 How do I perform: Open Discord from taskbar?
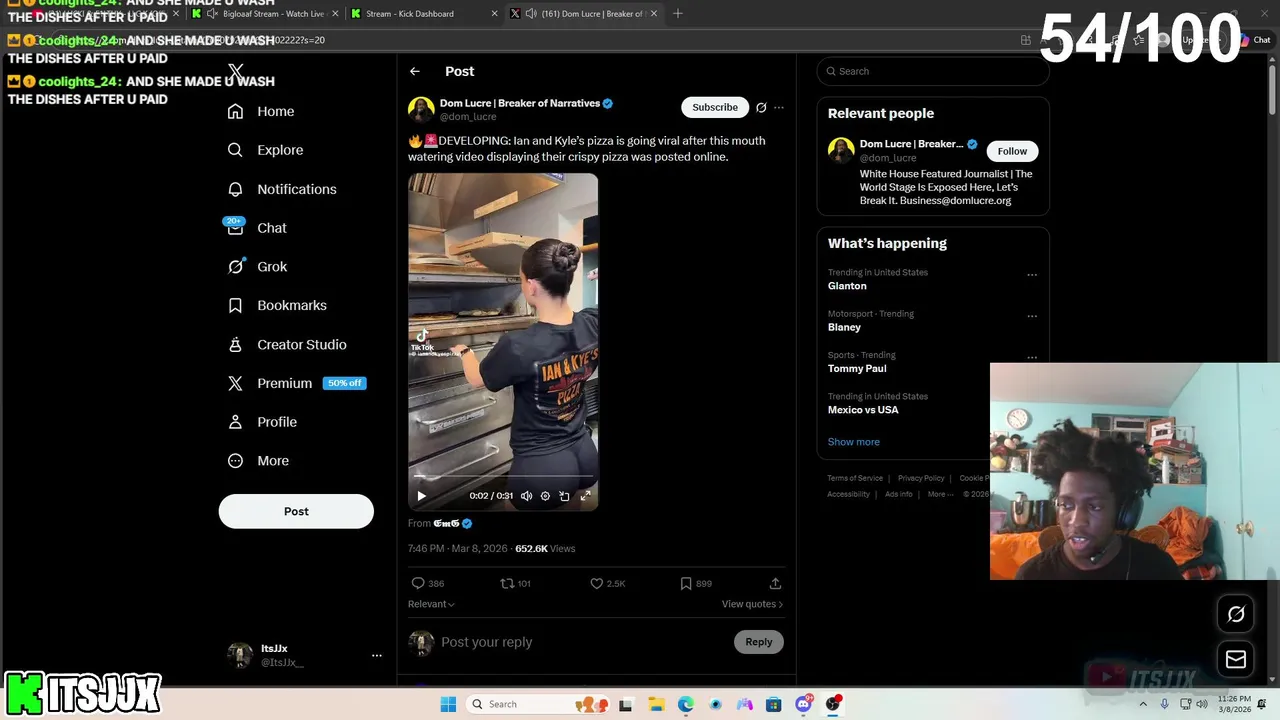803,704
